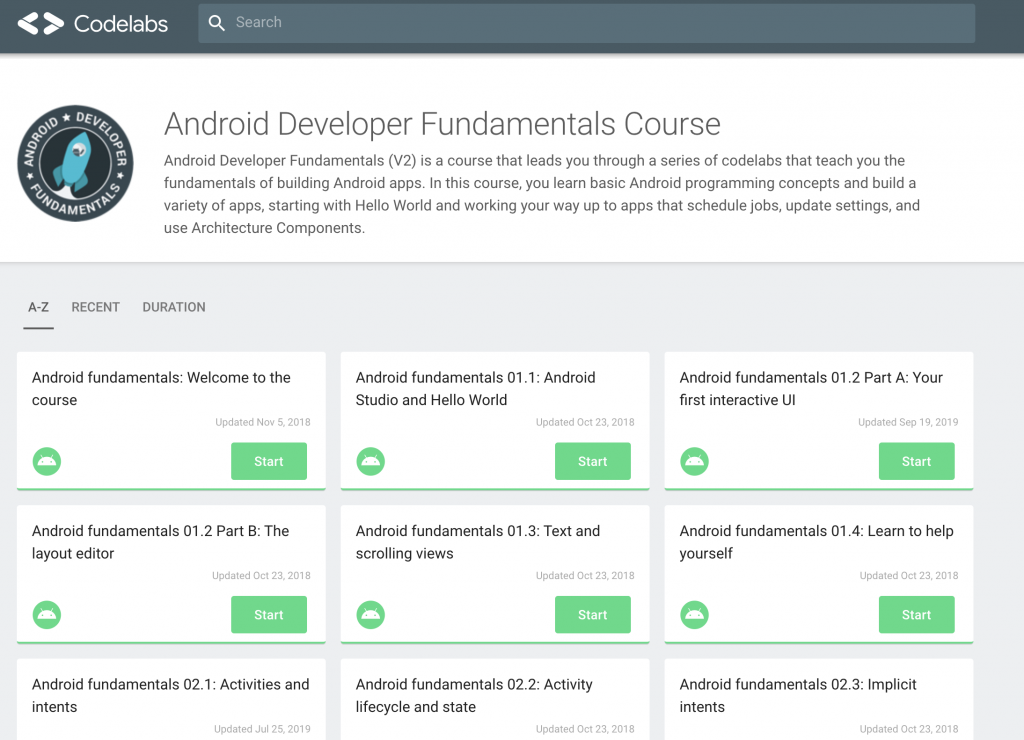Click Android icon on 01.2 Part A card

click(694, 461)
